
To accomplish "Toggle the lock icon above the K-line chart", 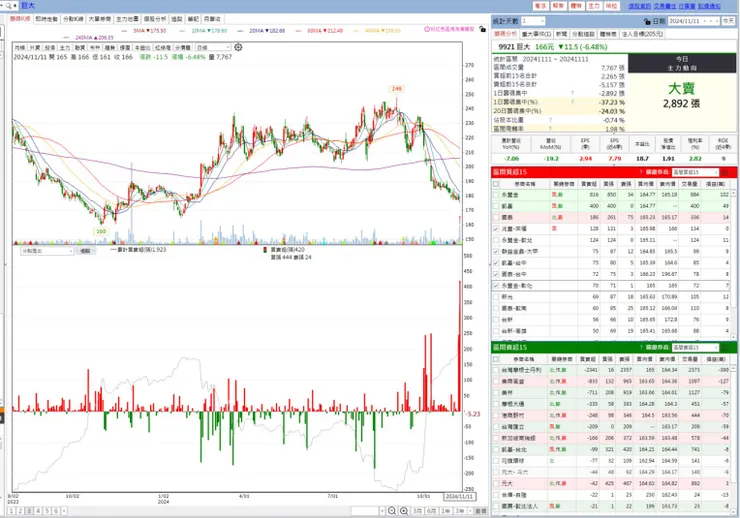I will (x=482, y=29).
